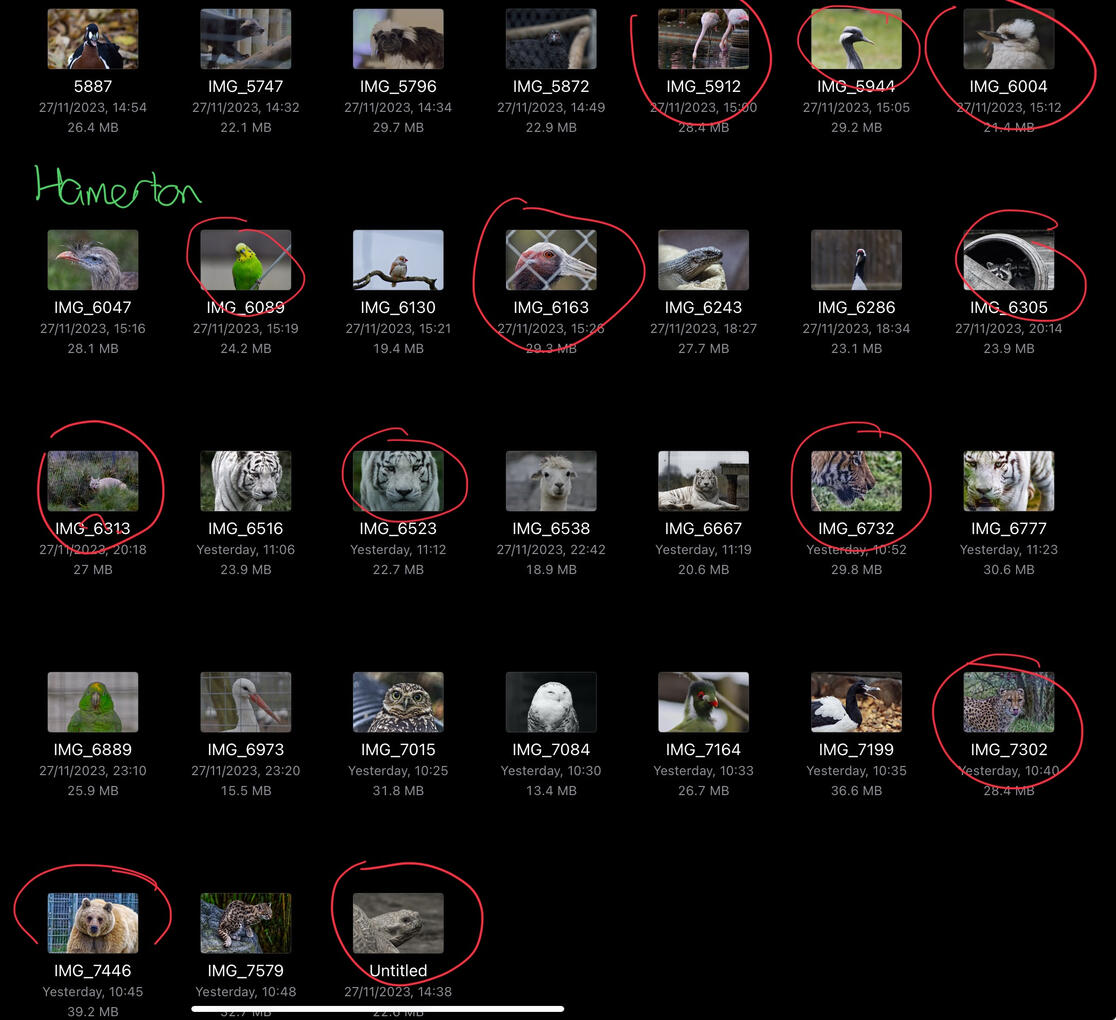Select the IMG_6004 kookaburra photo

click(1008, 39)
